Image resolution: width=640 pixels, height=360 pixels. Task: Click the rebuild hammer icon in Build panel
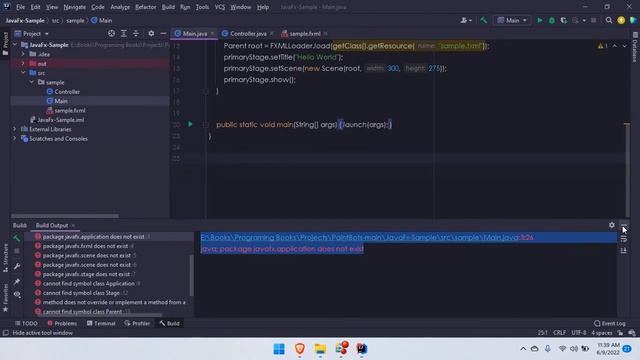pyautogui.click(x=17, y=238)
